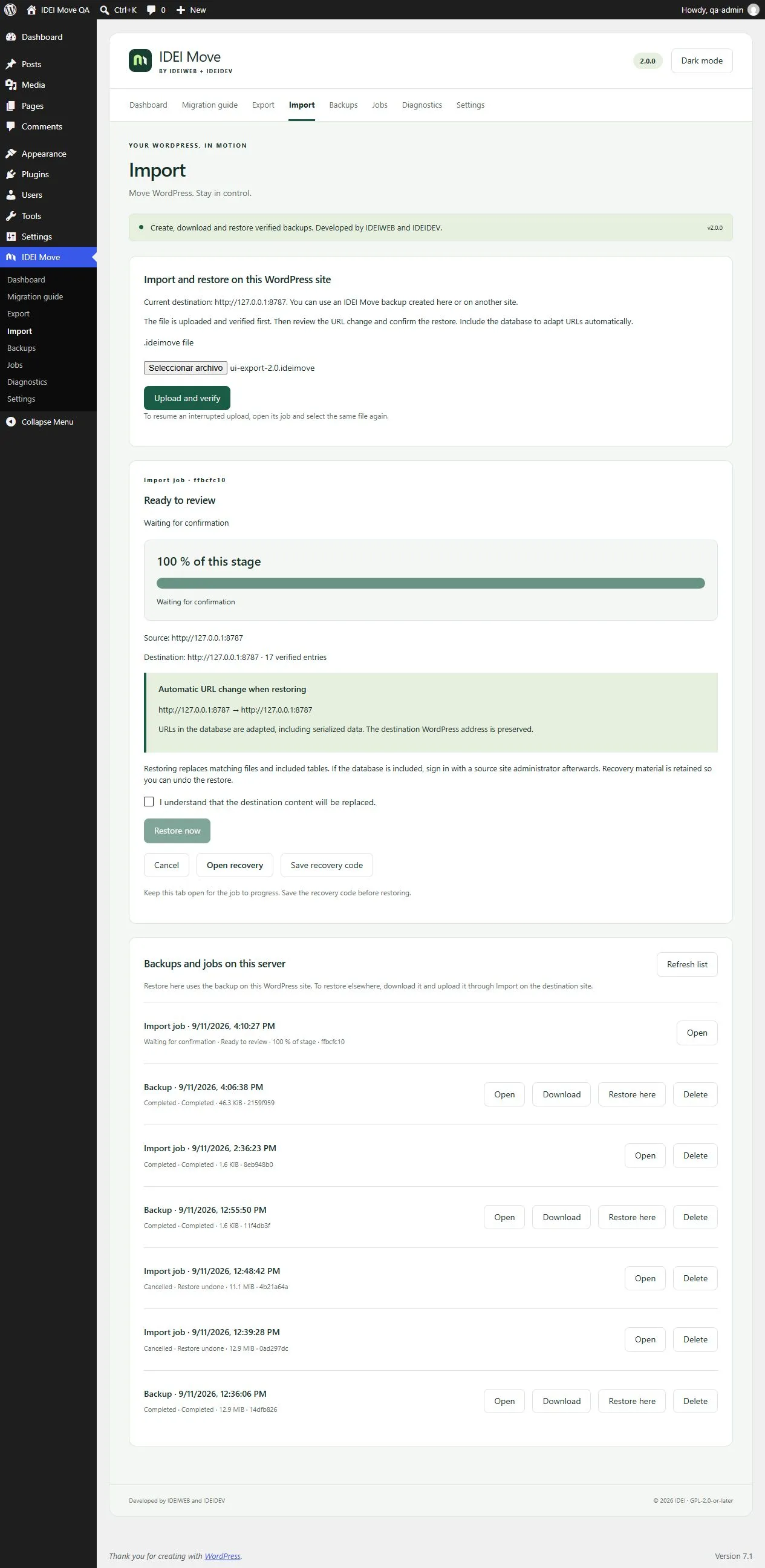
Task: Click Restore here for 12:55:50 PM backup
Action: coord(633,1217)
